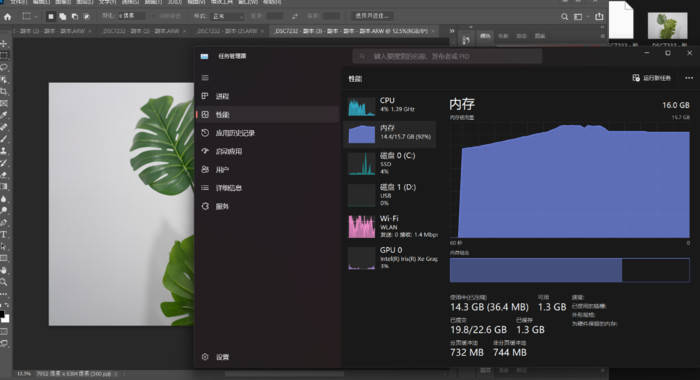
Task: Toggle Quick Mask mode in Photoshop toolbar
Action: (4, 332)
